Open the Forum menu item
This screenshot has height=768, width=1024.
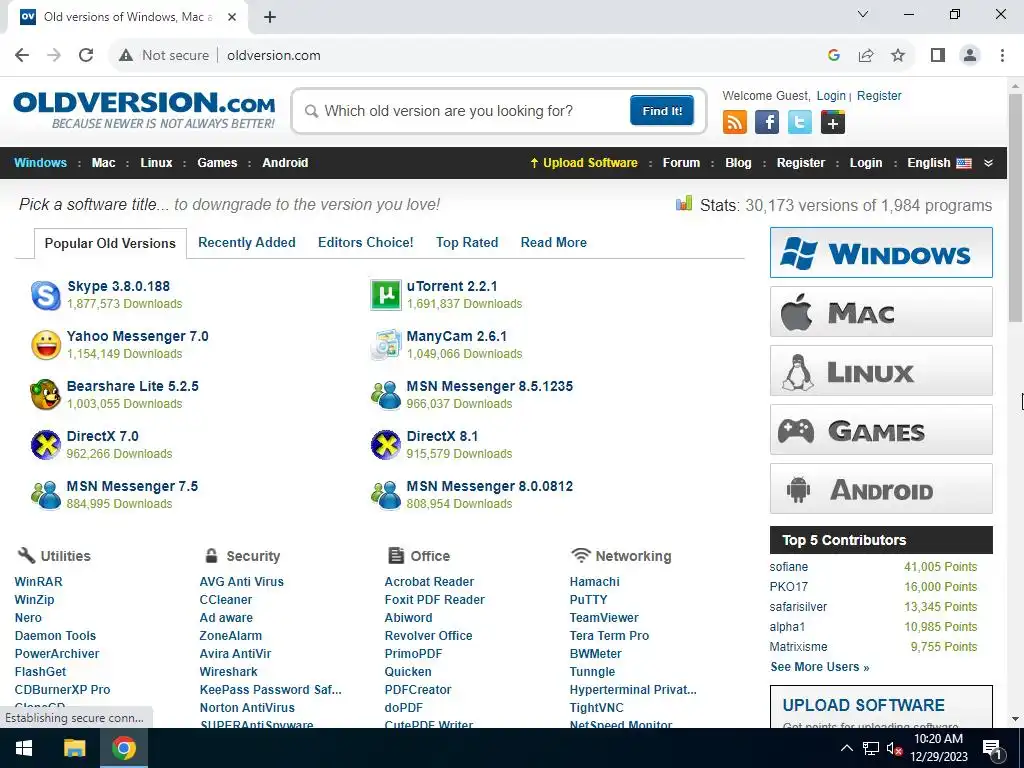(x=681, y=163)
